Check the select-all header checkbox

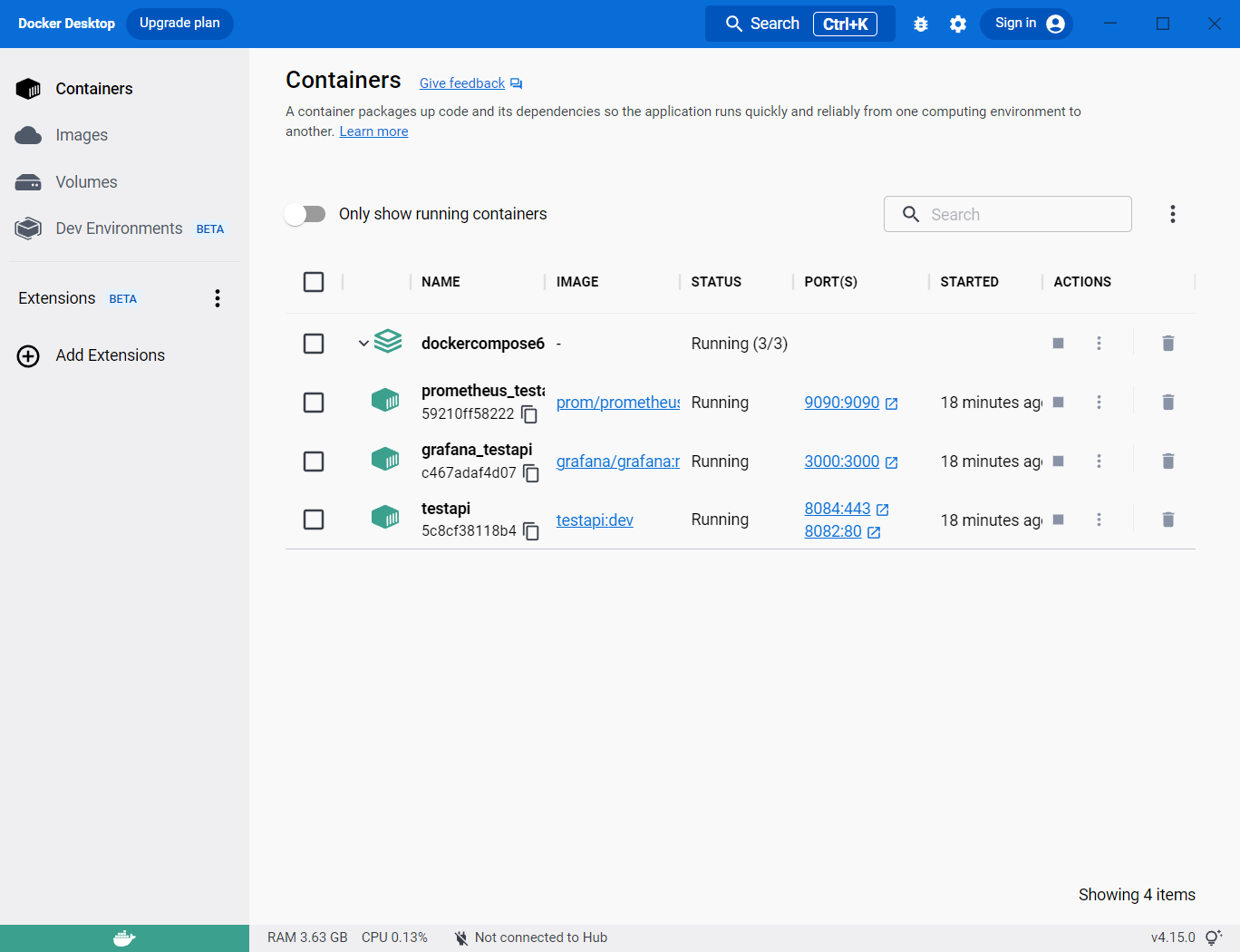[x=314, y=282]
